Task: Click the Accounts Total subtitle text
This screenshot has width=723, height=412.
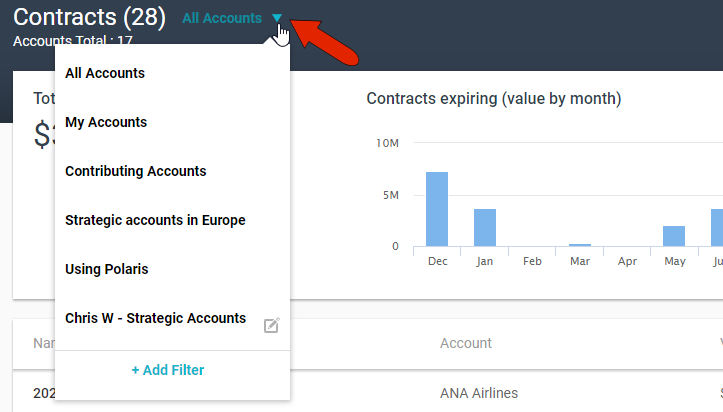Action: pyautogui.click(x=73, y=42)
